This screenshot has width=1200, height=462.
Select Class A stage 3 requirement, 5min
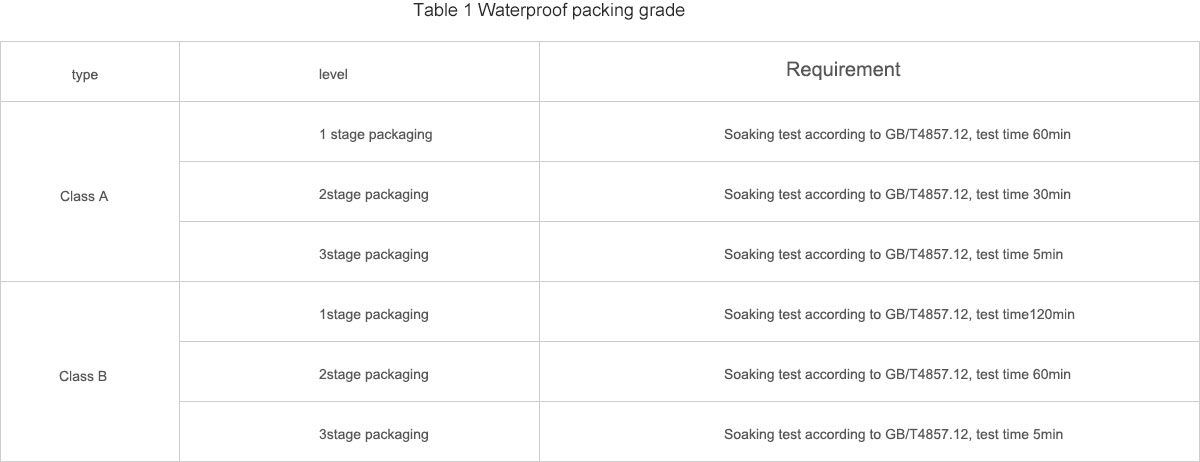point(893,255)
